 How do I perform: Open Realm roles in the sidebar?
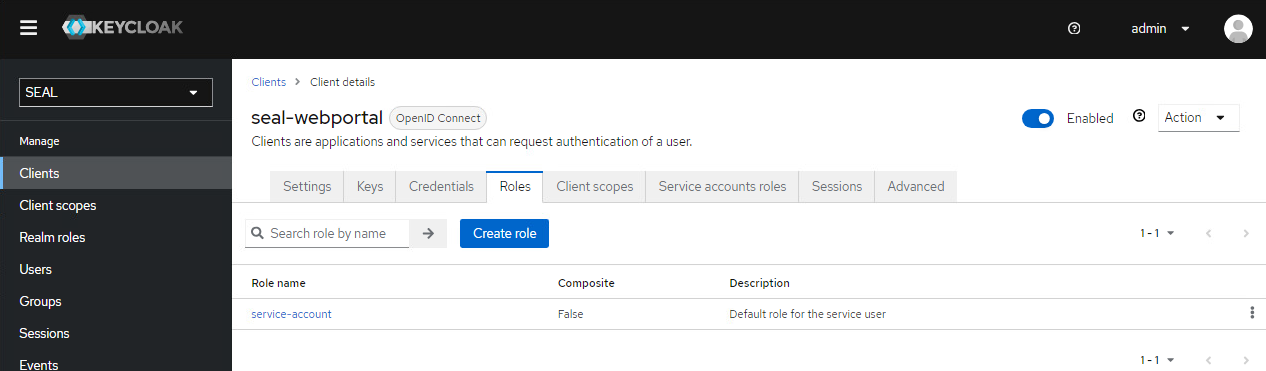116,237
